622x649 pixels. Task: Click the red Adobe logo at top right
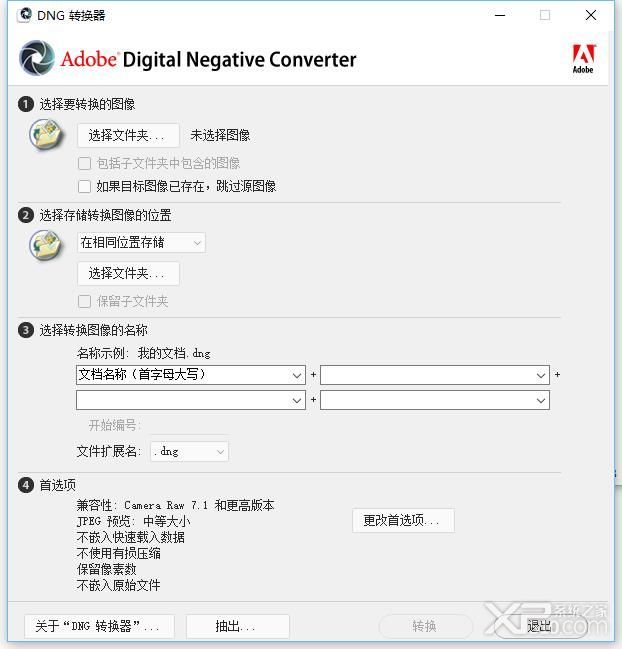point(583,58)
